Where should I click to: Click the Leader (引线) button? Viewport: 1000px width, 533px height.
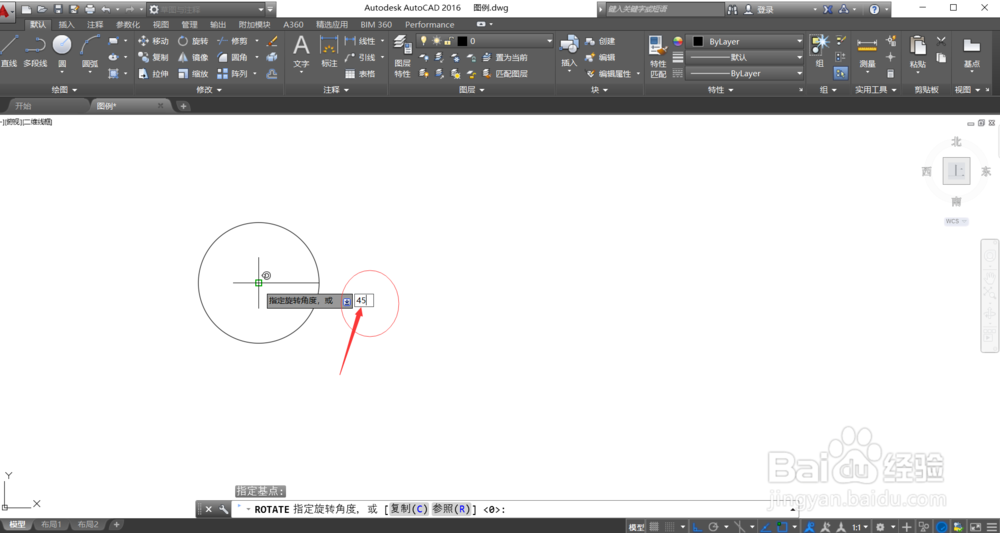point(360,57)
